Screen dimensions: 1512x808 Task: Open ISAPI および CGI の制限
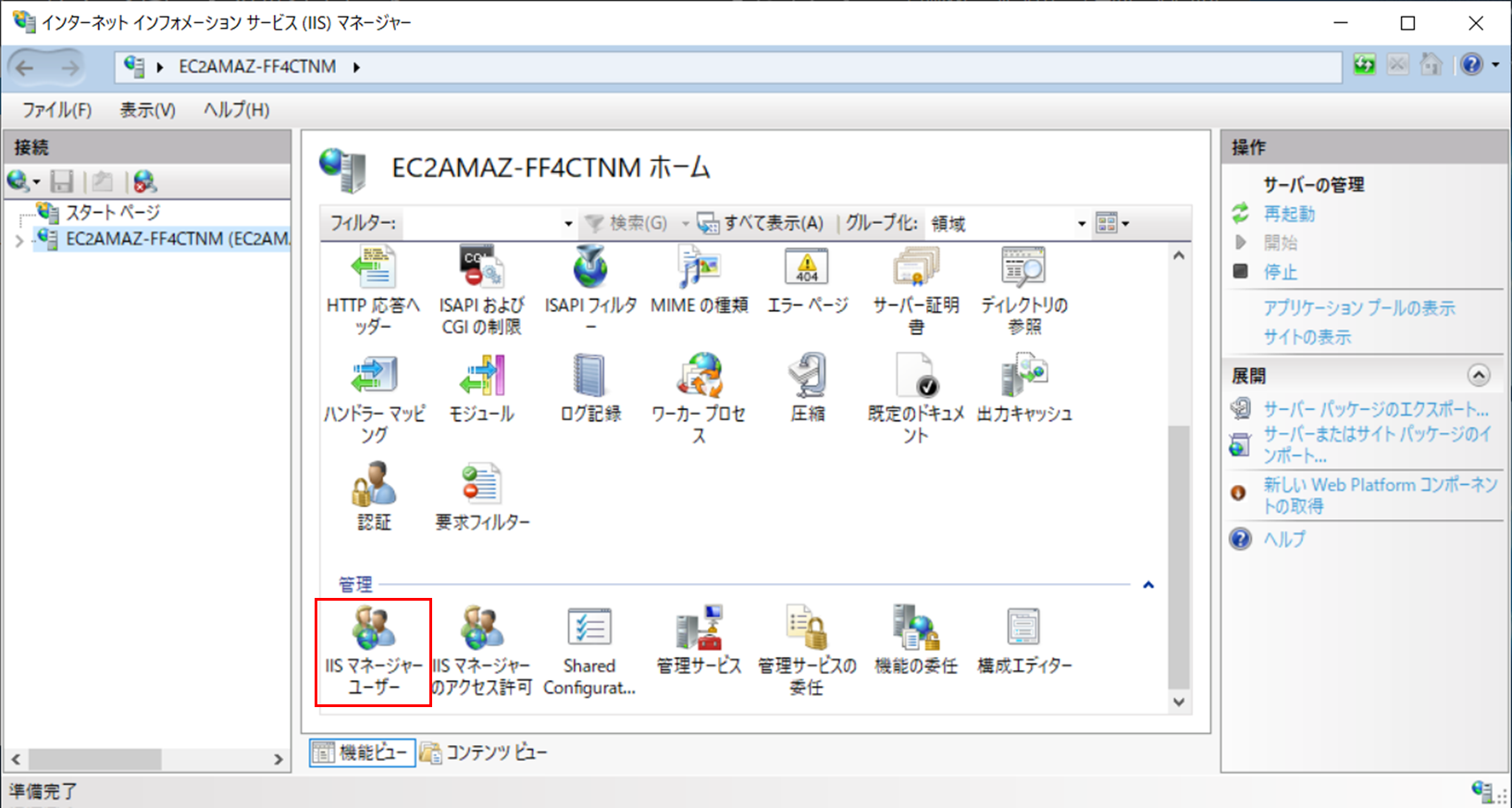[481, 290]
